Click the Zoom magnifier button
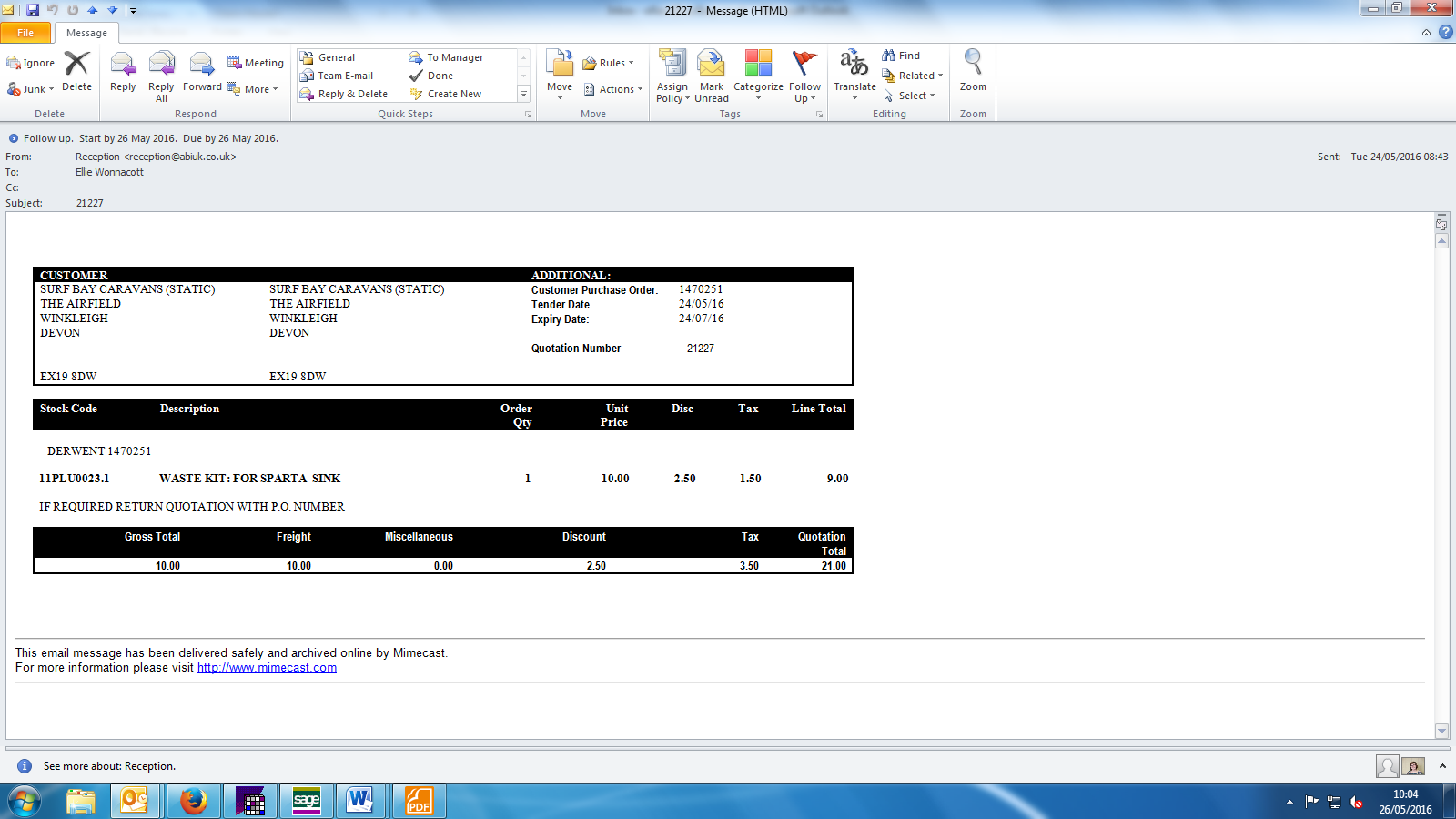This screenshot has width=1456, height=819. pos(973,71)
